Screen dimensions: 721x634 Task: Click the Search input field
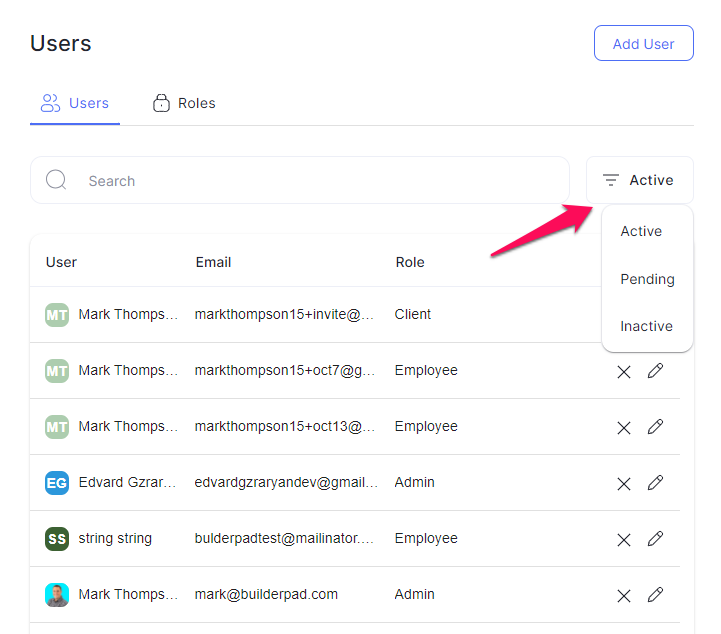pos(300,180)
